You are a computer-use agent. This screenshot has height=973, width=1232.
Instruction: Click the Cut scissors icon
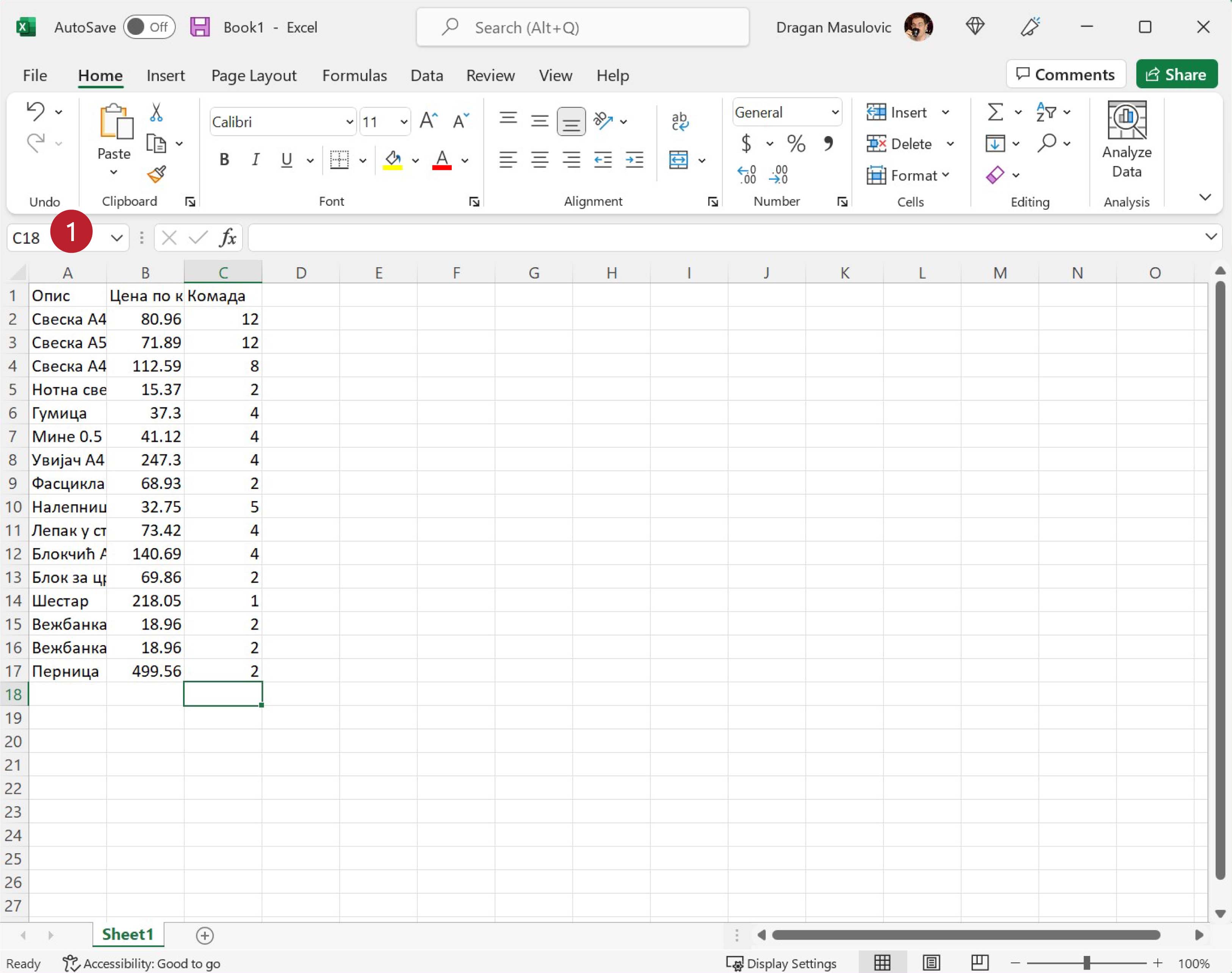coord(156,112)
